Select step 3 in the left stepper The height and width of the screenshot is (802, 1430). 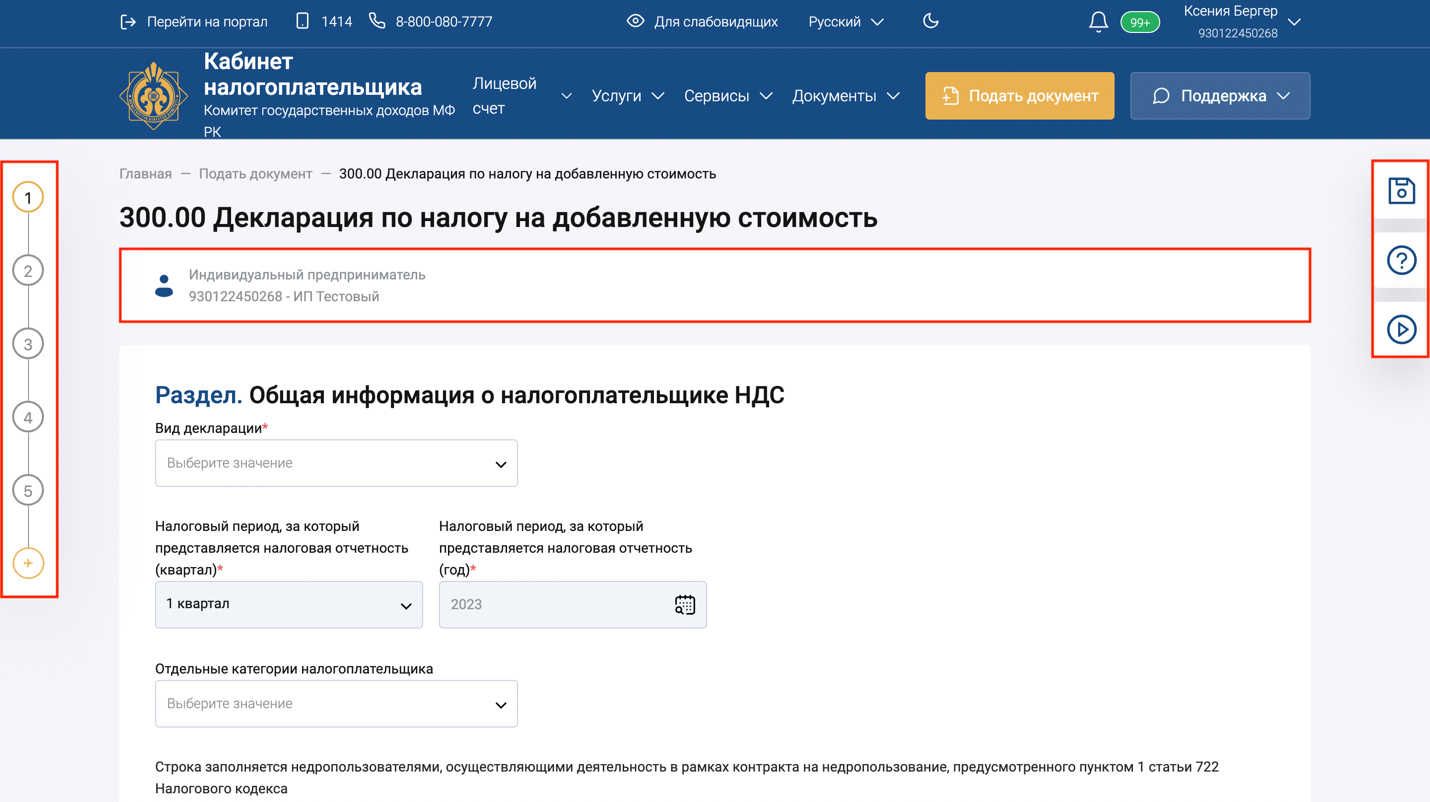28,343
